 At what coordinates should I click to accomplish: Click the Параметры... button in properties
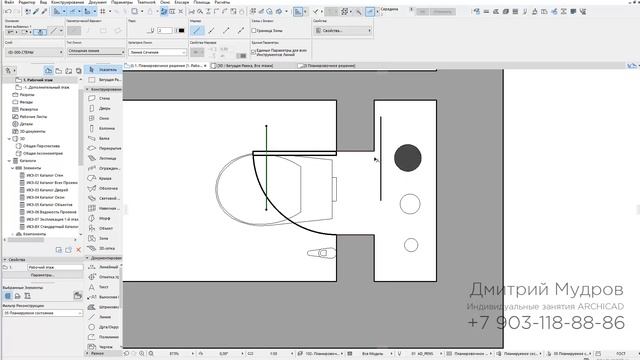[43, 275]
